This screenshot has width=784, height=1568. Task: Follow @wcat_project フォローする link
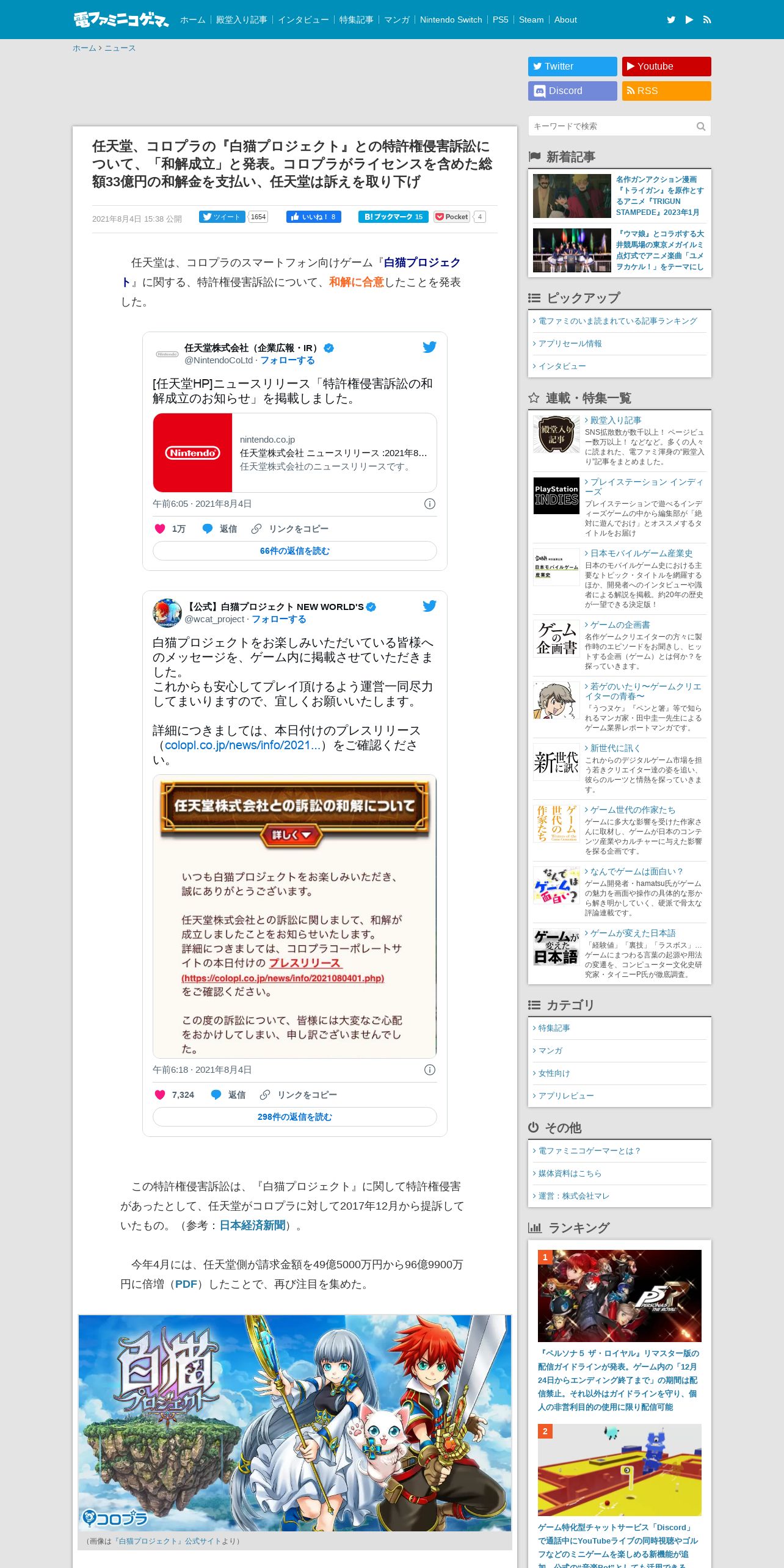tap(279, 619)
